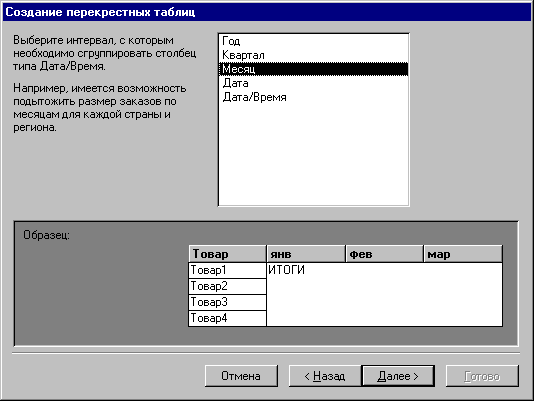The width and height of the screenshot is (534, 401).
Task: Click the Товар3 row in sample
Action: coord(227,302)
